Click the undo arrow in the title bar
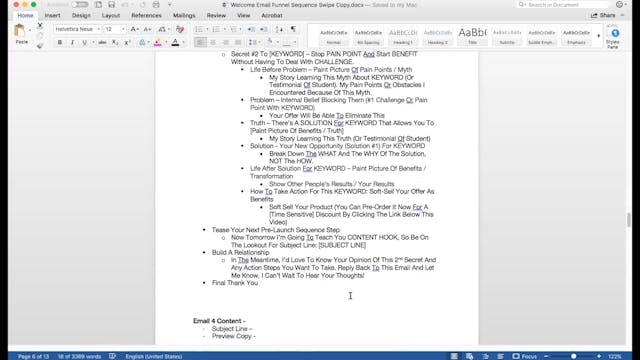Viewport: 640px width, 360px height. [x=126, y=5]
